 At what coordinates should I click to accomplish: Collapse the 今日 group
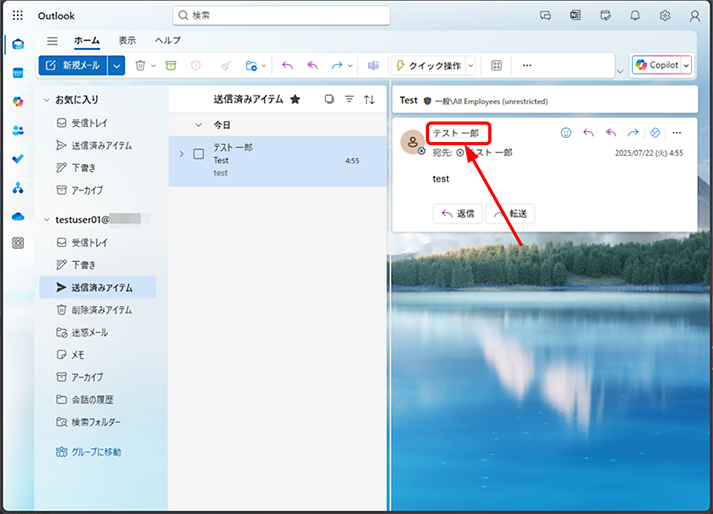pos(198,125)
